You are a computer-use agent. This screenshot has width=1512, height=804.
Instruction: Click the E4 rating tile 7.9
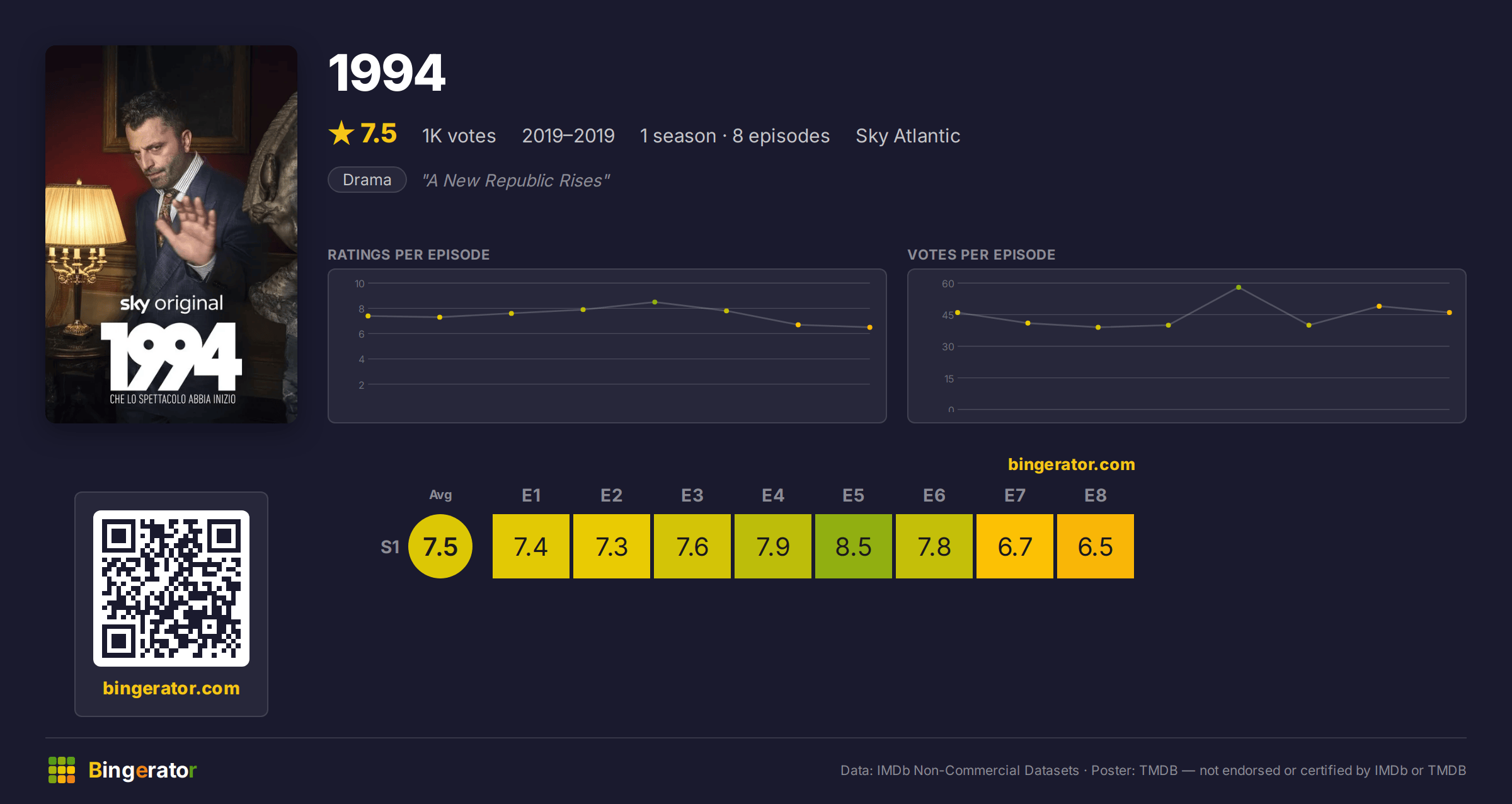(773, 546)
